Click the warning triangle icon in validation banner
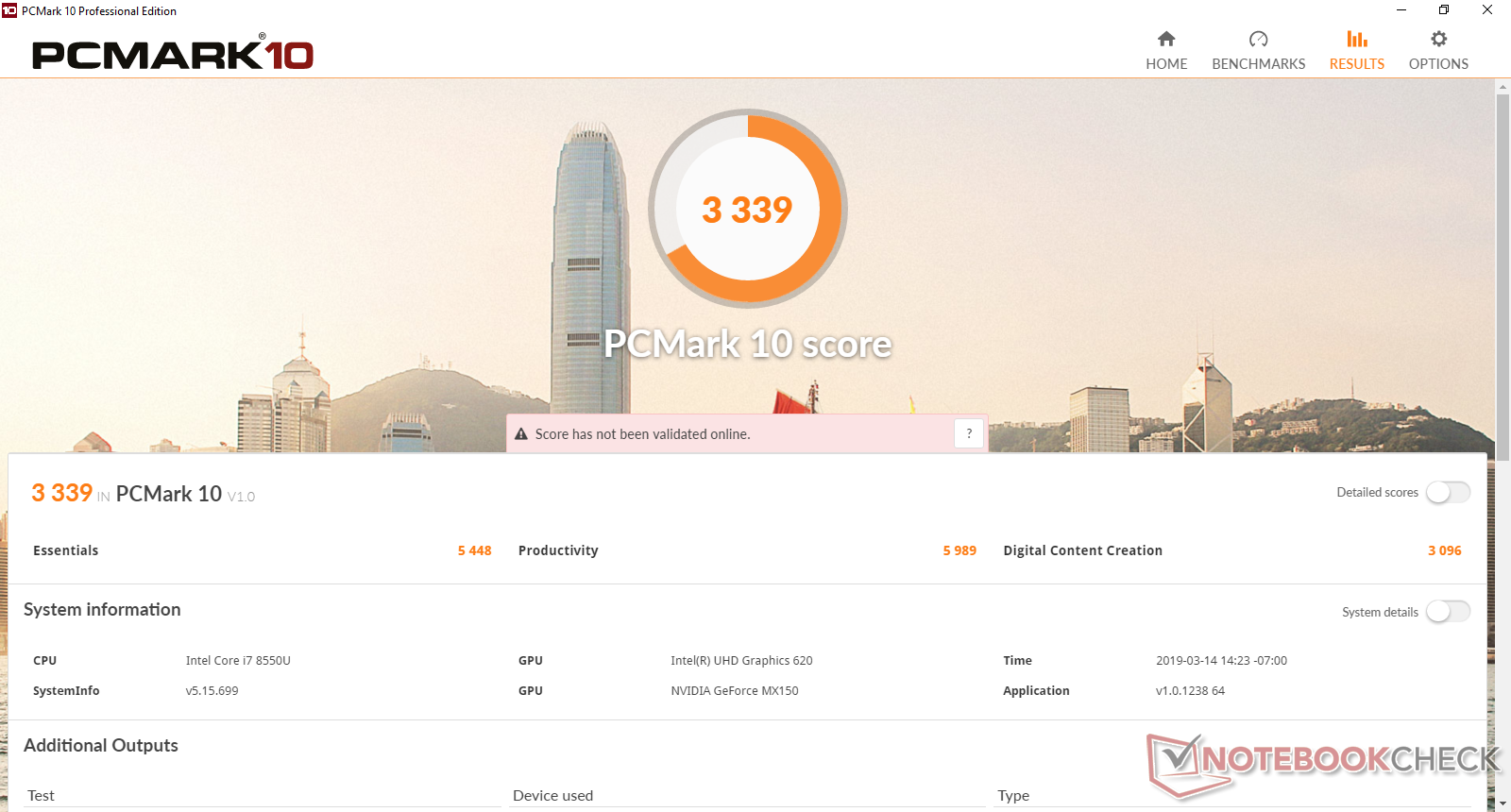 [x=521, y=434]
